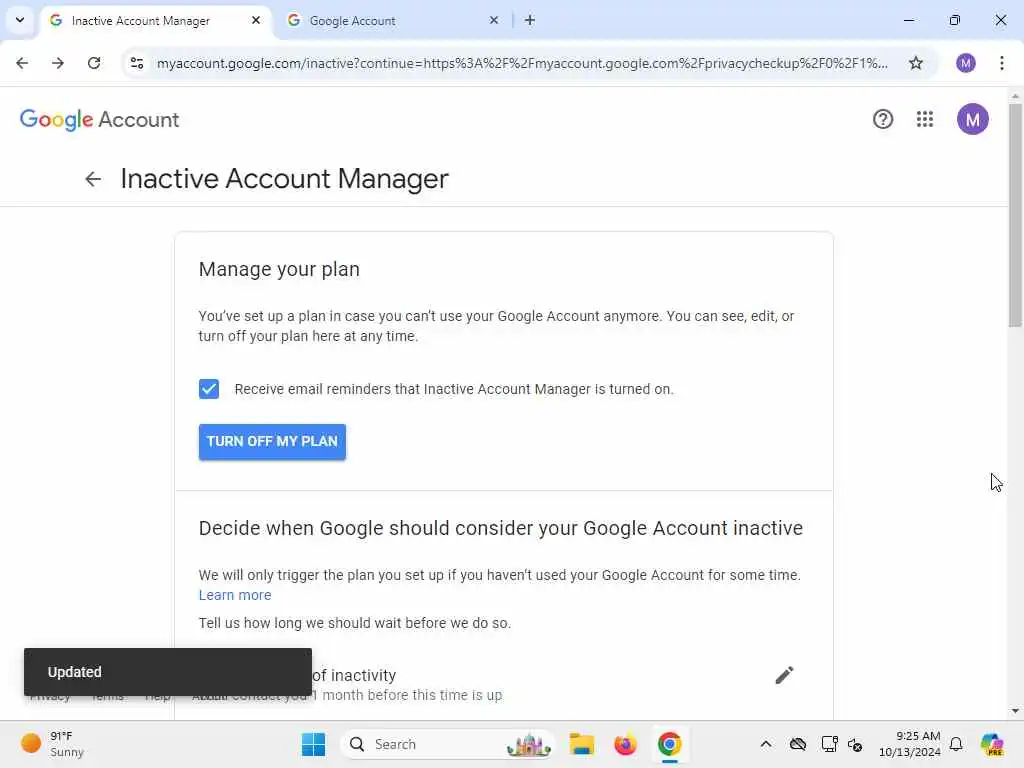1024x768 pixels.
Task: Switch to the Google Account tab
Action: pyautogui.click(x=353, y=20)
